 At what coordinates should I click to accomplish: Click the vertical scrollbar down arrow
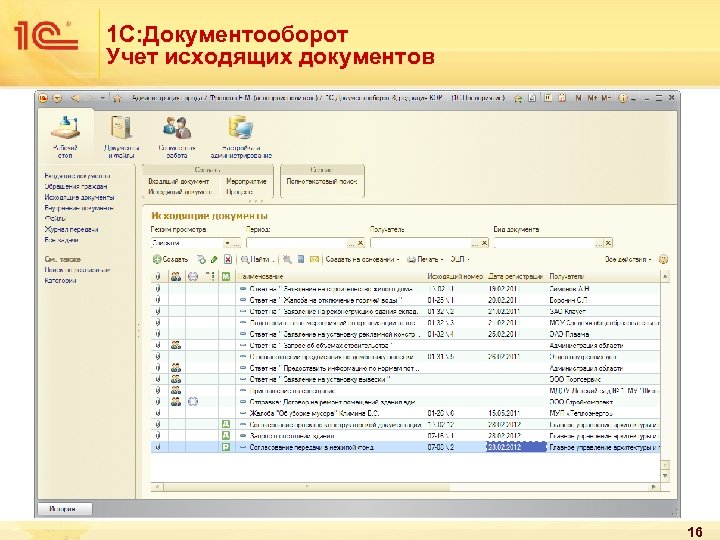point(664,476)
